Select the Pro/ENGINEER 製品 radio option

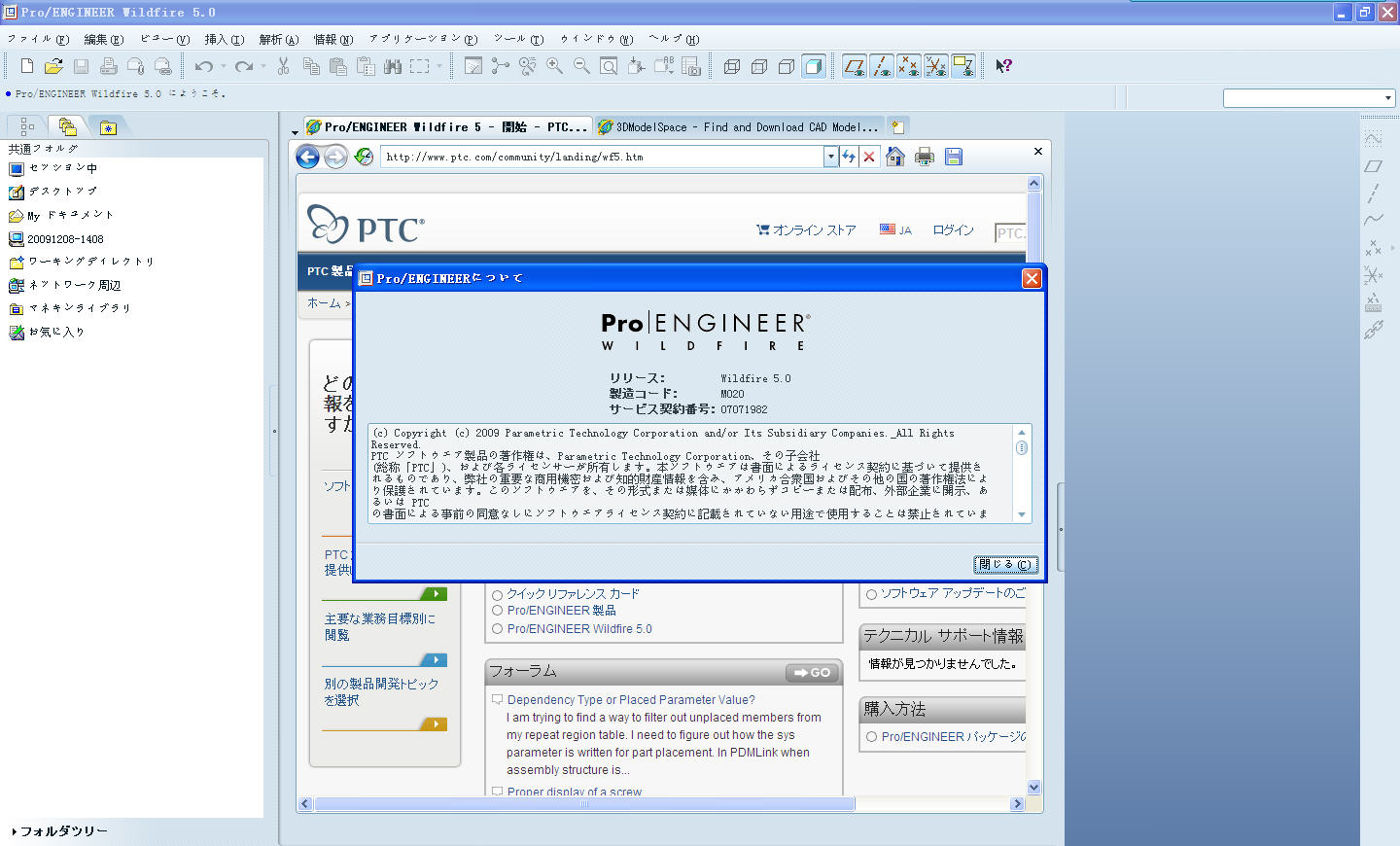(x=497, y=611)
